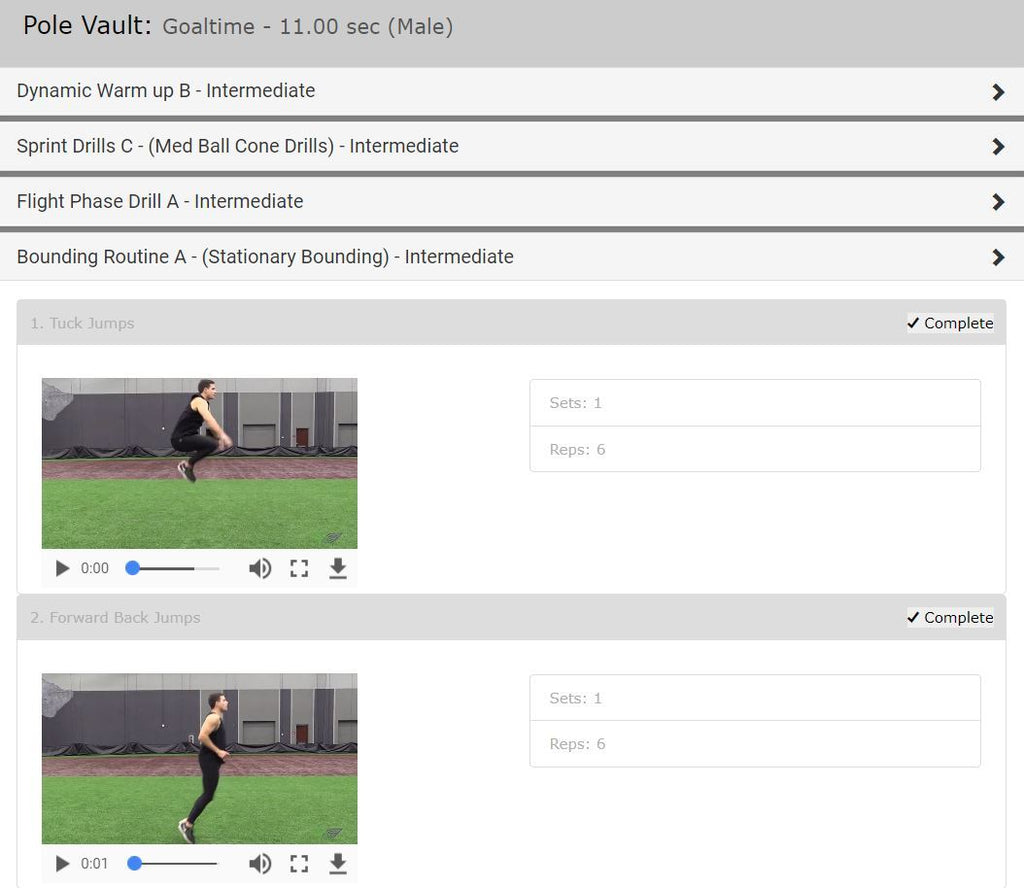Viewport: 1024px width, 888px height.
Task: Toggle Complete check for Forward Back Jumps
Action: point(950,618)
